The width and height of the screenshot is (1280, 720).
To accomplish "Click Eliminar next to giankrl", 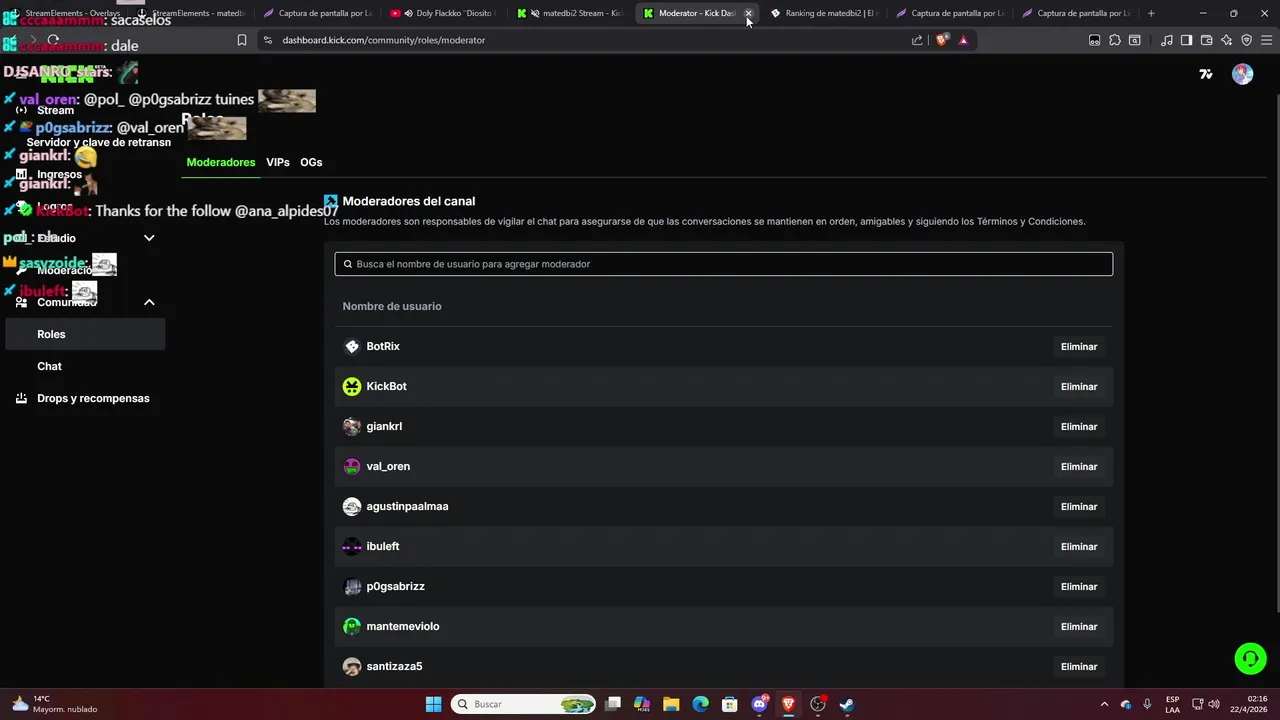I will click(1079, 426).
